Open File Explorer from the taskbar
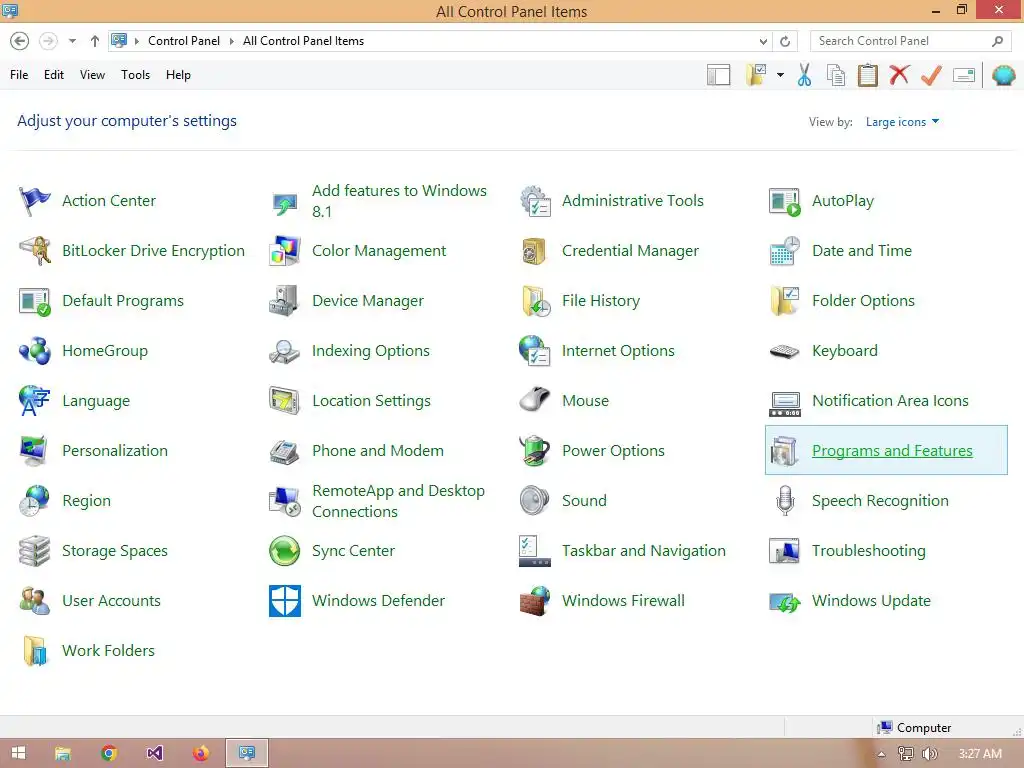The image size is (1024, 768). tap(63, 753)
